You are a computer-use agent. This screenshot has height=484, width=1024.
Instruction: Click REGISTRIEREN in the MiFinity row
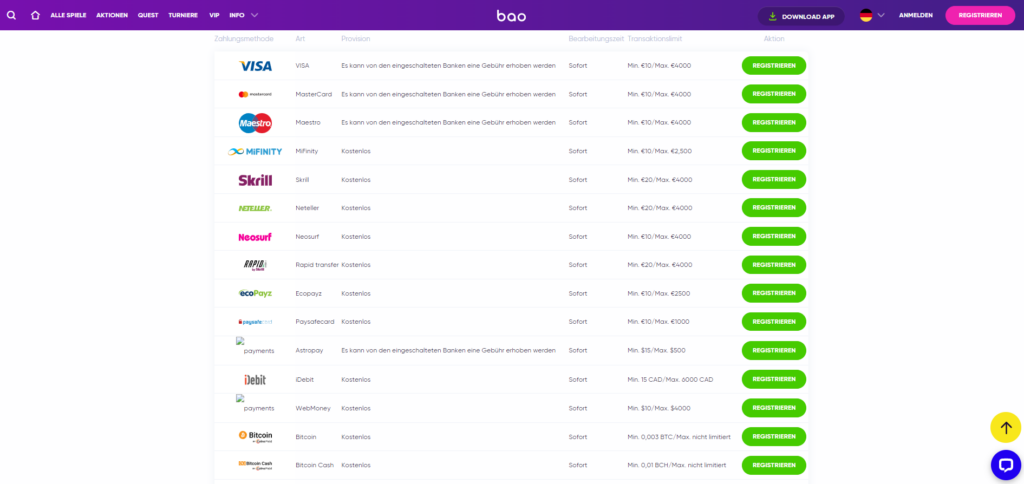774,151
